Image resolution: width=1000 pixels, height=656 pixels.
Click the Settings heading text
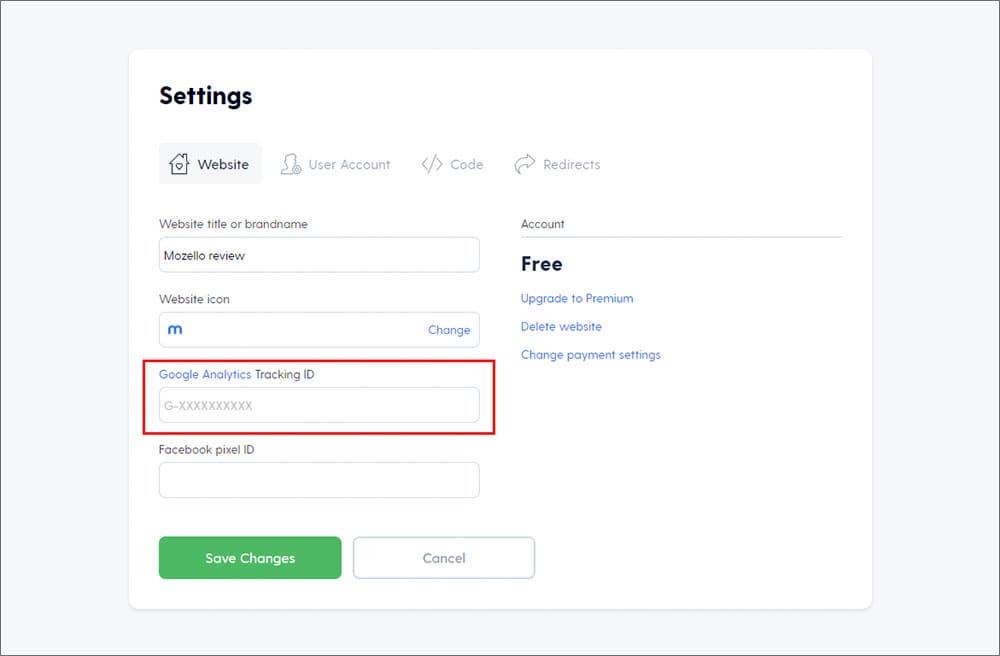pyautogui.click(x=205, y=96)
